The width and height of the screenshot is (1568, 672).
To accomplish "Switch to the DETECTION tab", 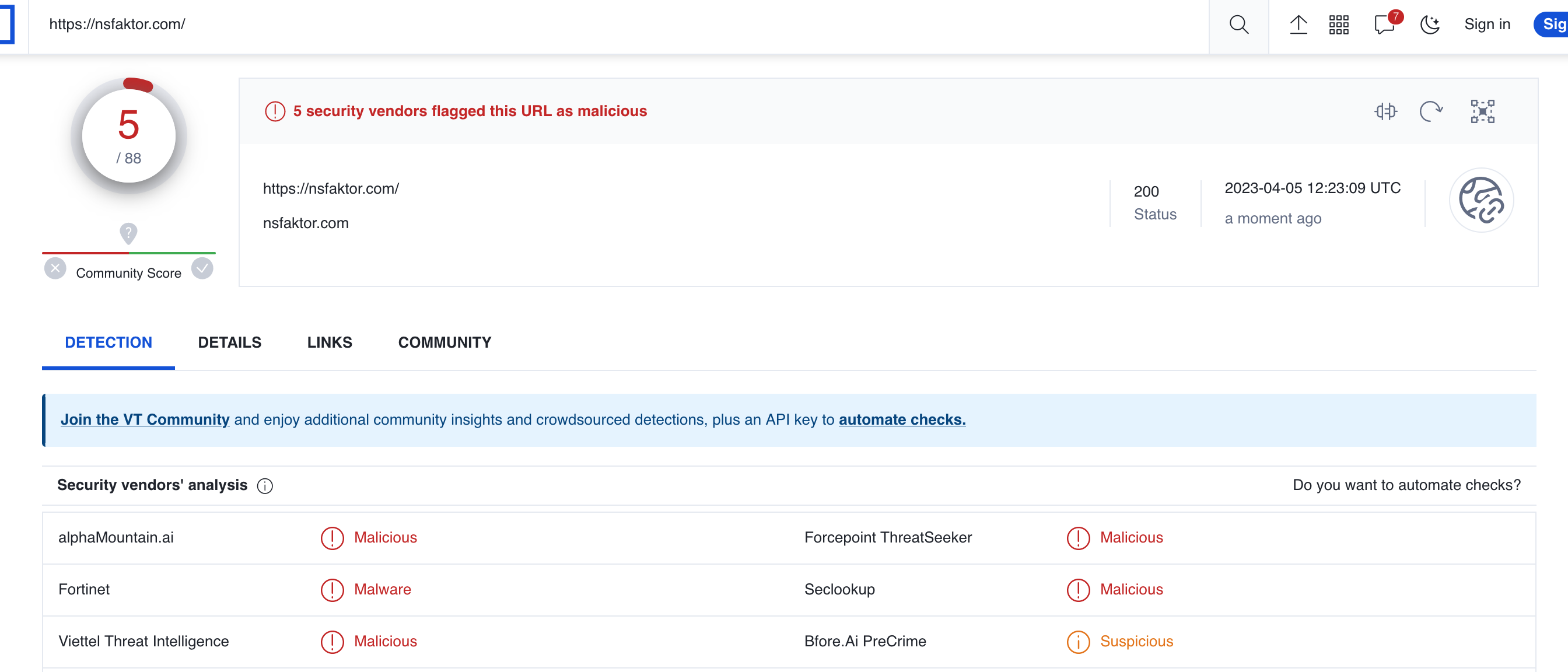I will [x=108, y=342].
